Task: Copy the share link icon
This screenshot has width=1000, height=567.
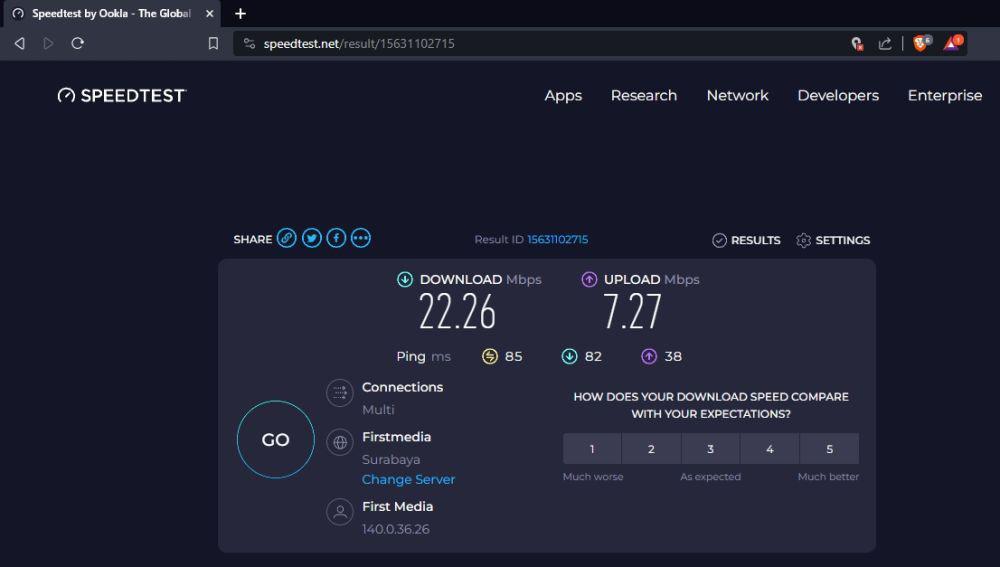Action: [x=286, y=239]
